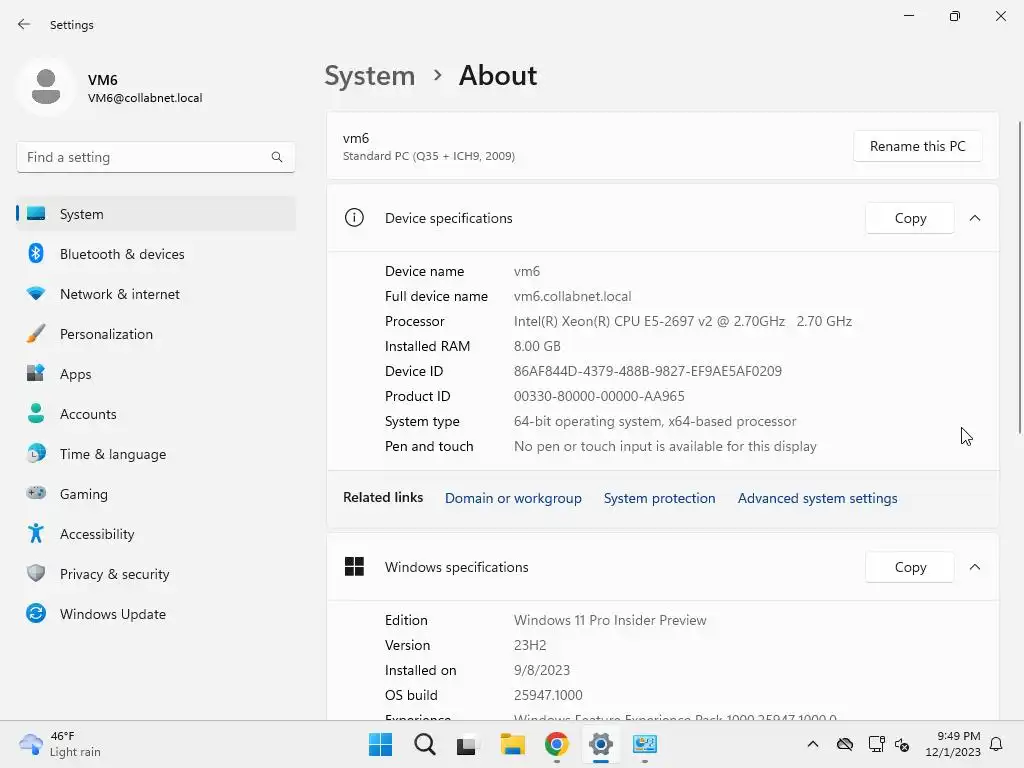The height and width of the screenshot is (768, 1024).
Task: Copy the Device specifications
Action: (x=910, y=218)
